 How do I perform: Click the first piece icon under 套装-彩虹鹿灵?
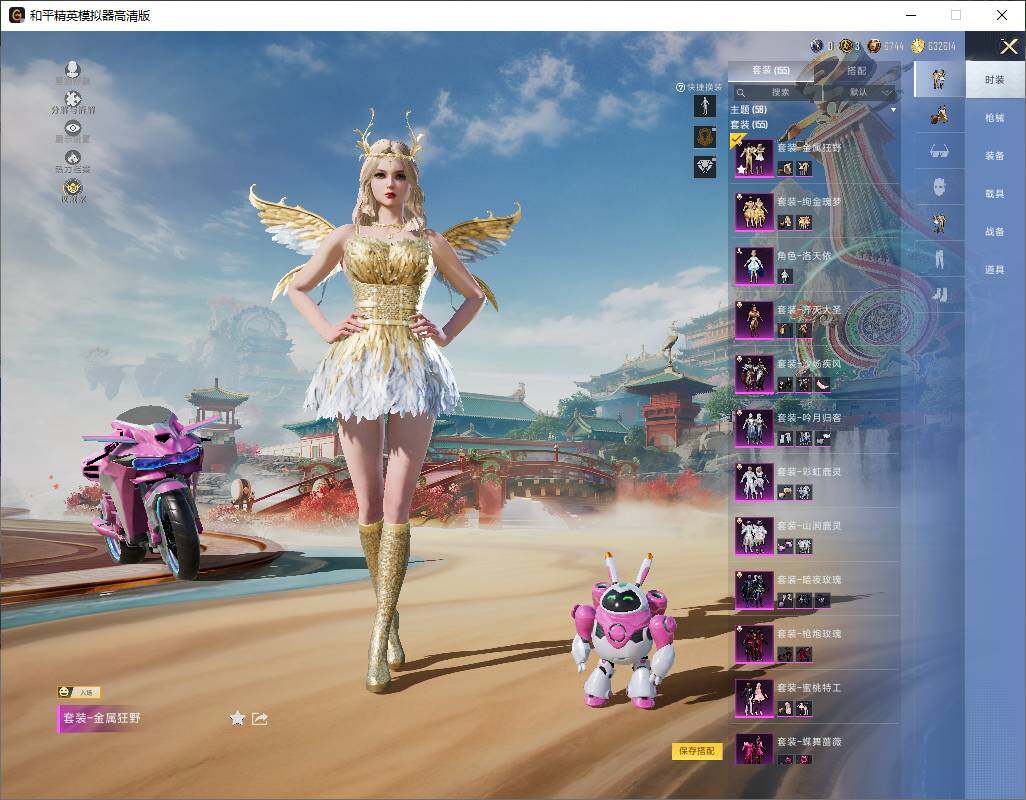785,493
